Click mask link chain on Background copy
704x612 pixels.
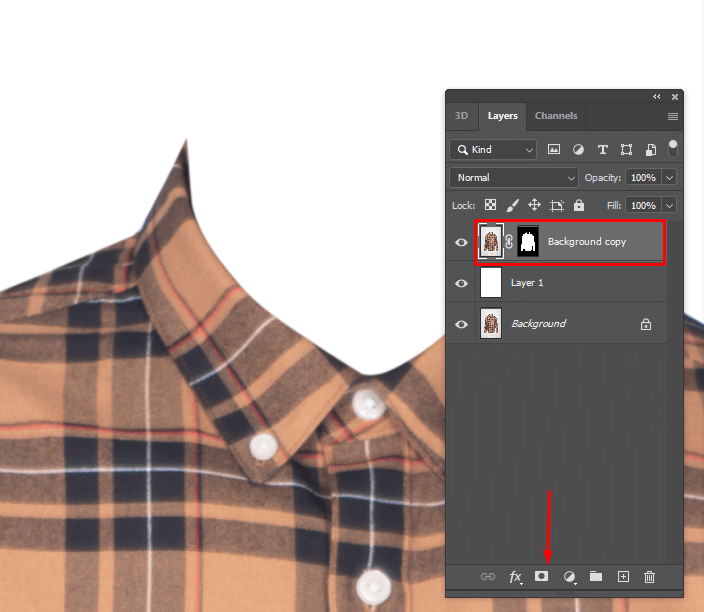click(509, 242)
